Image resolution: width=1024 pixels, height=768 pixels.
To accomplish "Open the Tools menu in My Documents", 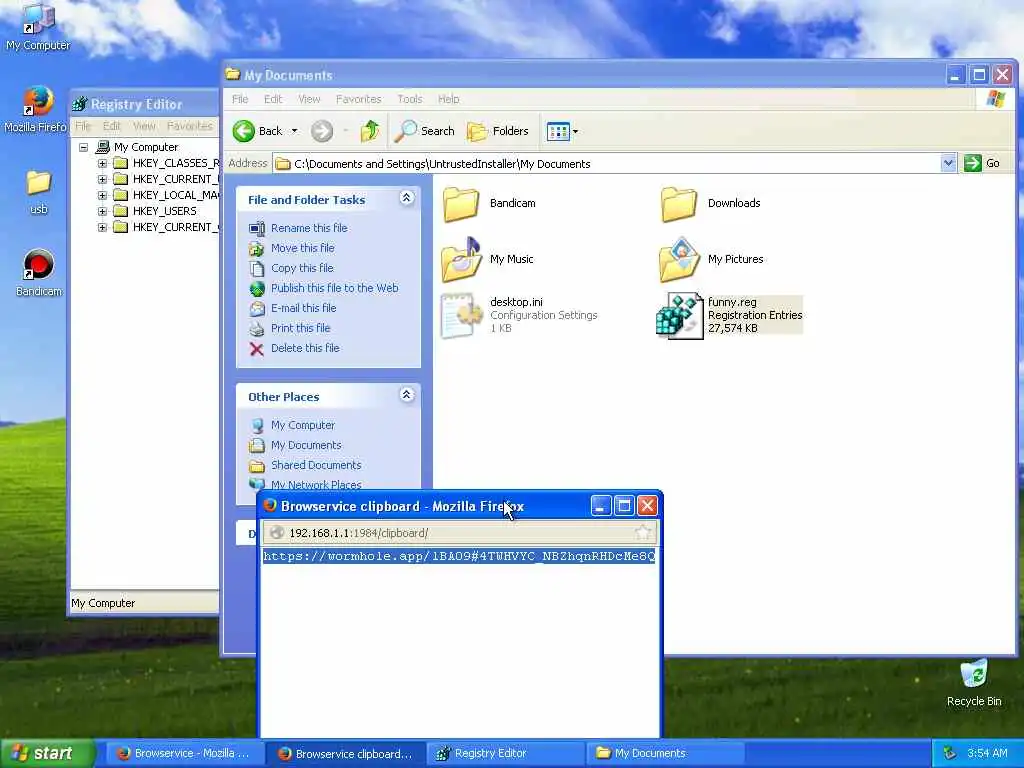I will (409, 99).
